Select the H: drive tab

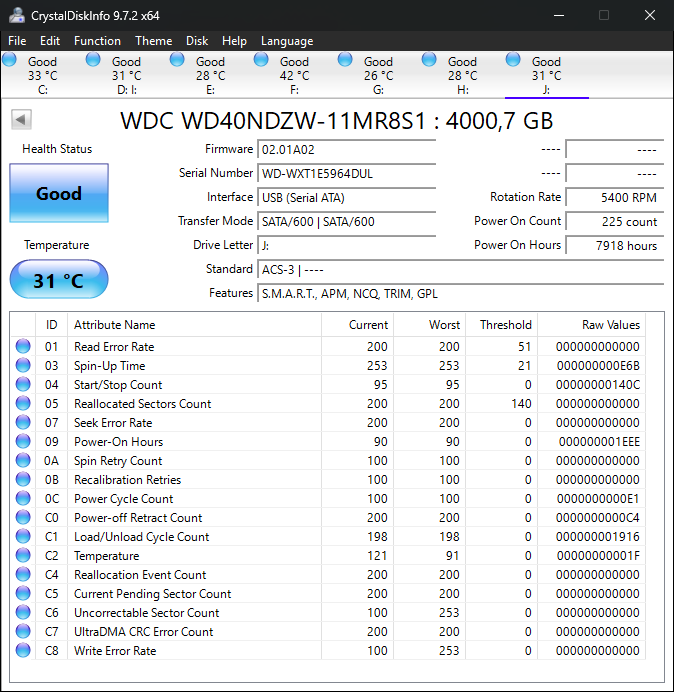pos(462,76)
